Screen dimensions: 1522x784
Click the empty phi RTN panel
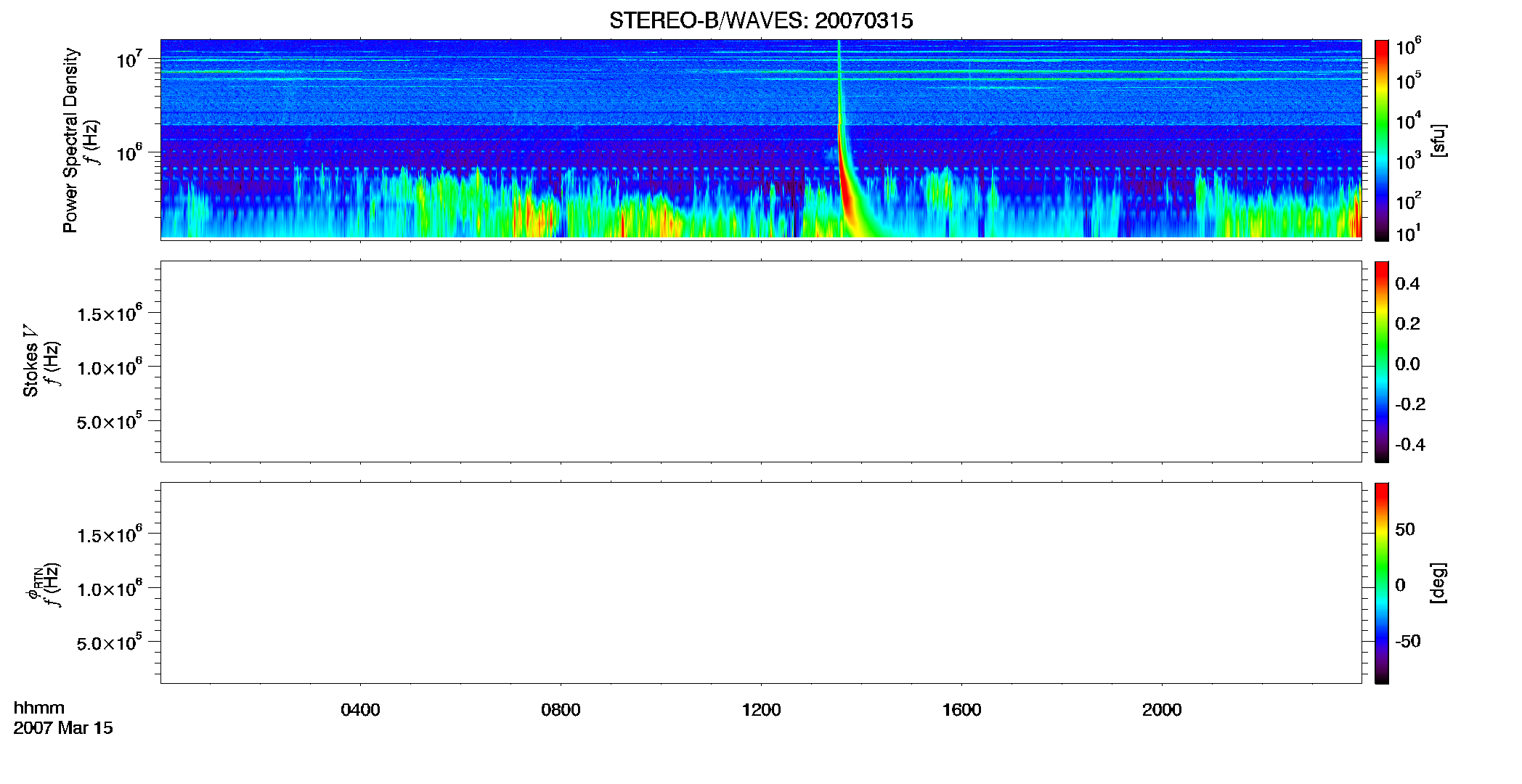[x=761, y=583]
